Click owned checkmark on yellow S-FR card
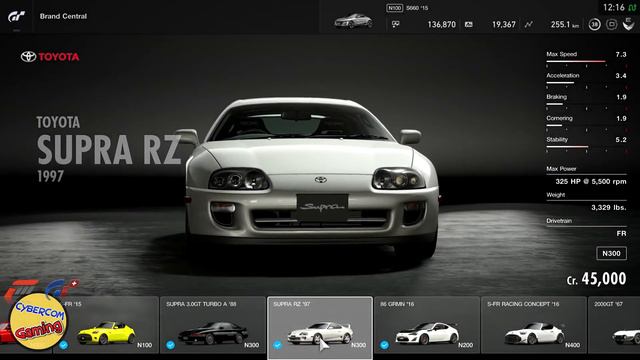This screenshot has height=360, width=640. pos(64,345)
